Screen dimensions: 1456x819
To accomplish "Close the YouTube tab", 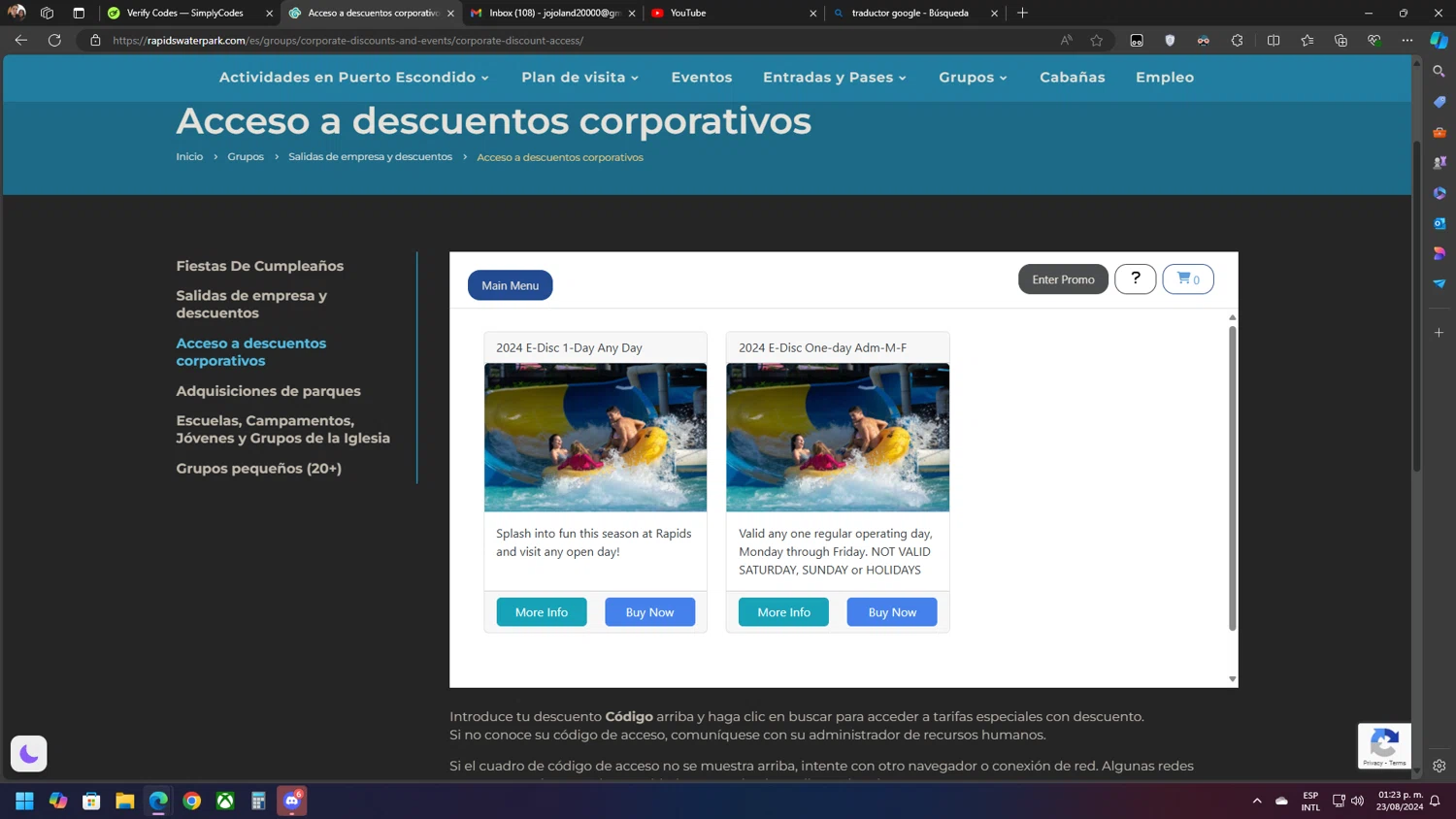I will click(x=813, y=13).
